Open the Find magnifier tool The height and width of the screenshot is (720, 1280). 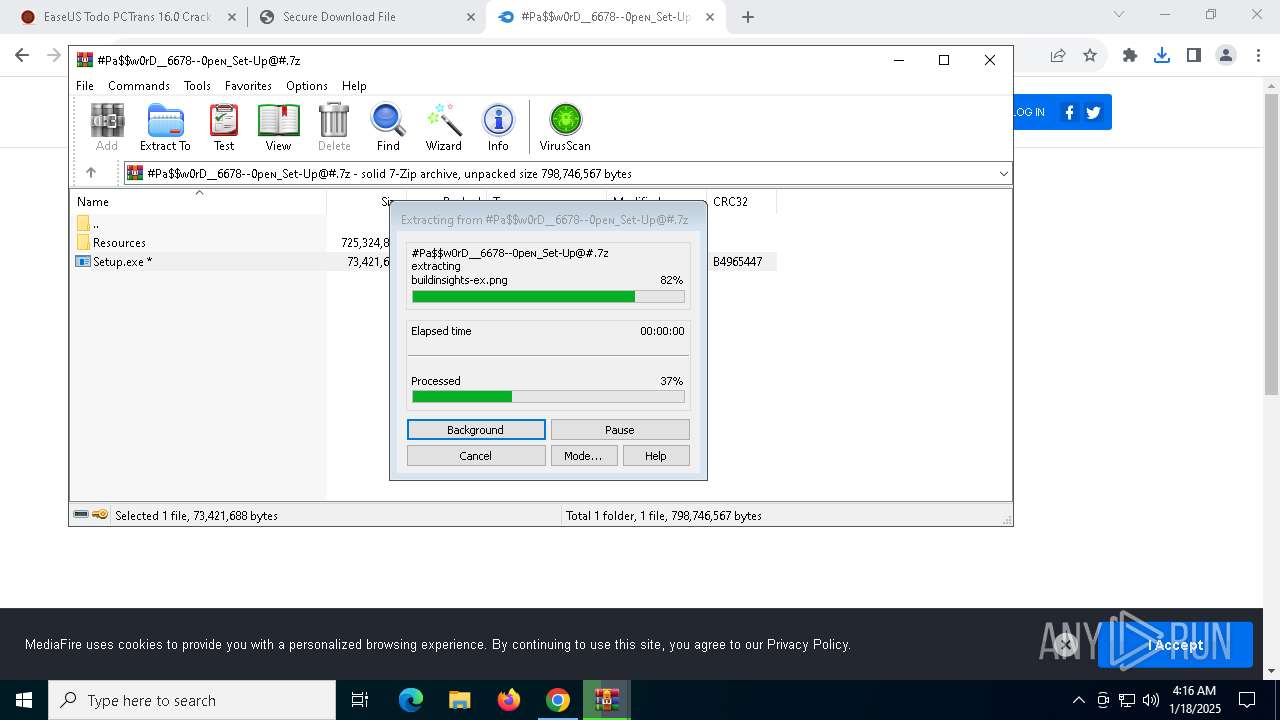click(388, 127)
